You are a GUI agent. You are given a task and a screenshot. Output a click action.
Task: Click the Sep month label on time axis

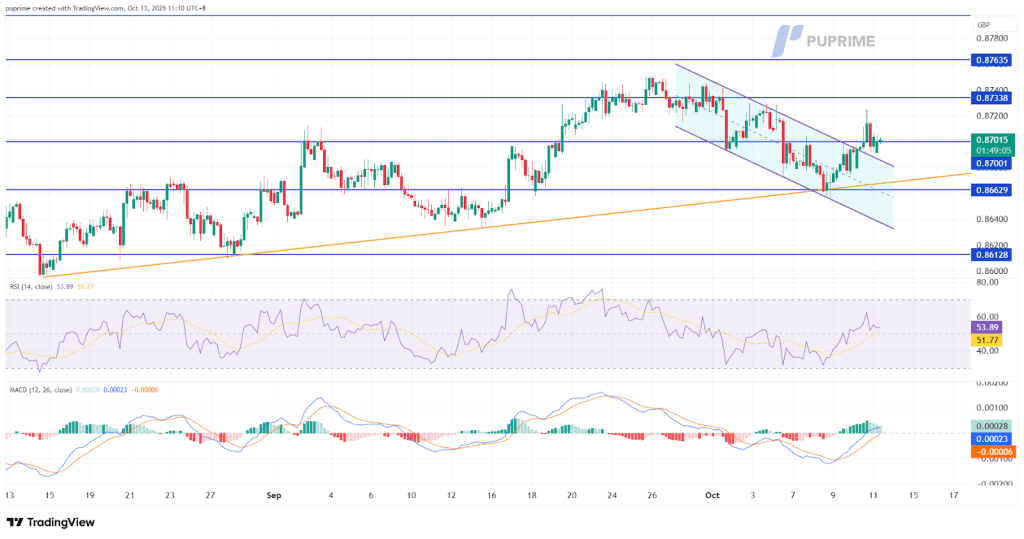[x=276, y=495]
